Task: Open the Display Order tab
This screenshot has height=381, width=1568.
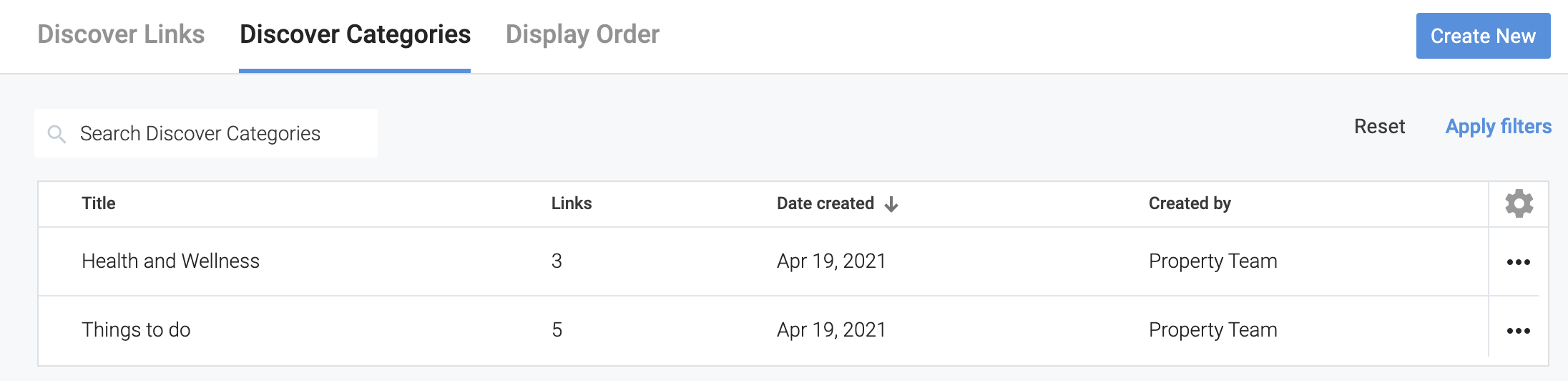Action: click(582, 34)
